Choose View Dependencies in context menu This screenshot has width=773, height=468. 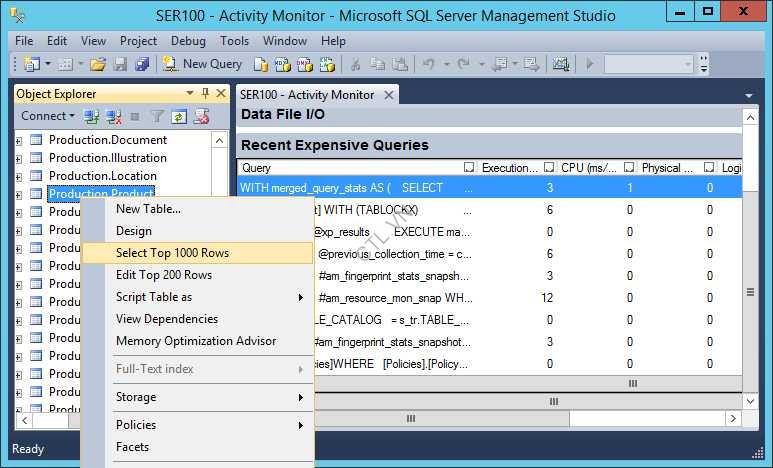197,319
